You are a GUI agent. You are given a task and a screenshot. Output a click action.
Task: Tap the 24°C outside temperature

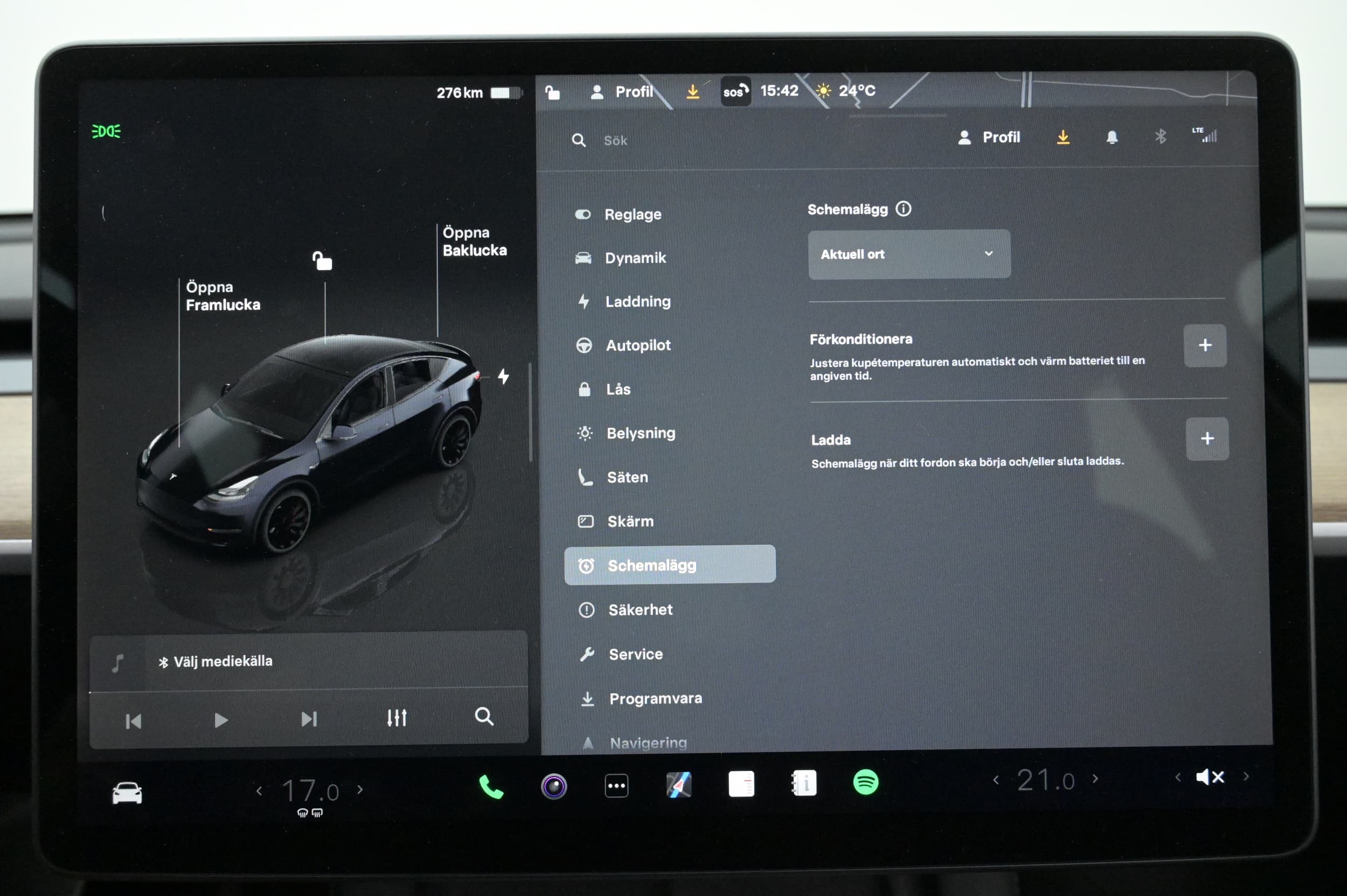pyautogui.click(x=857, y=91)
